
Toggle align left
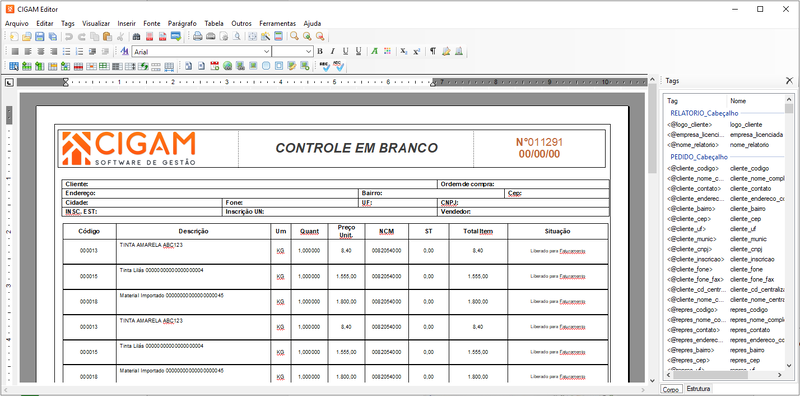[x=28, y=52]
